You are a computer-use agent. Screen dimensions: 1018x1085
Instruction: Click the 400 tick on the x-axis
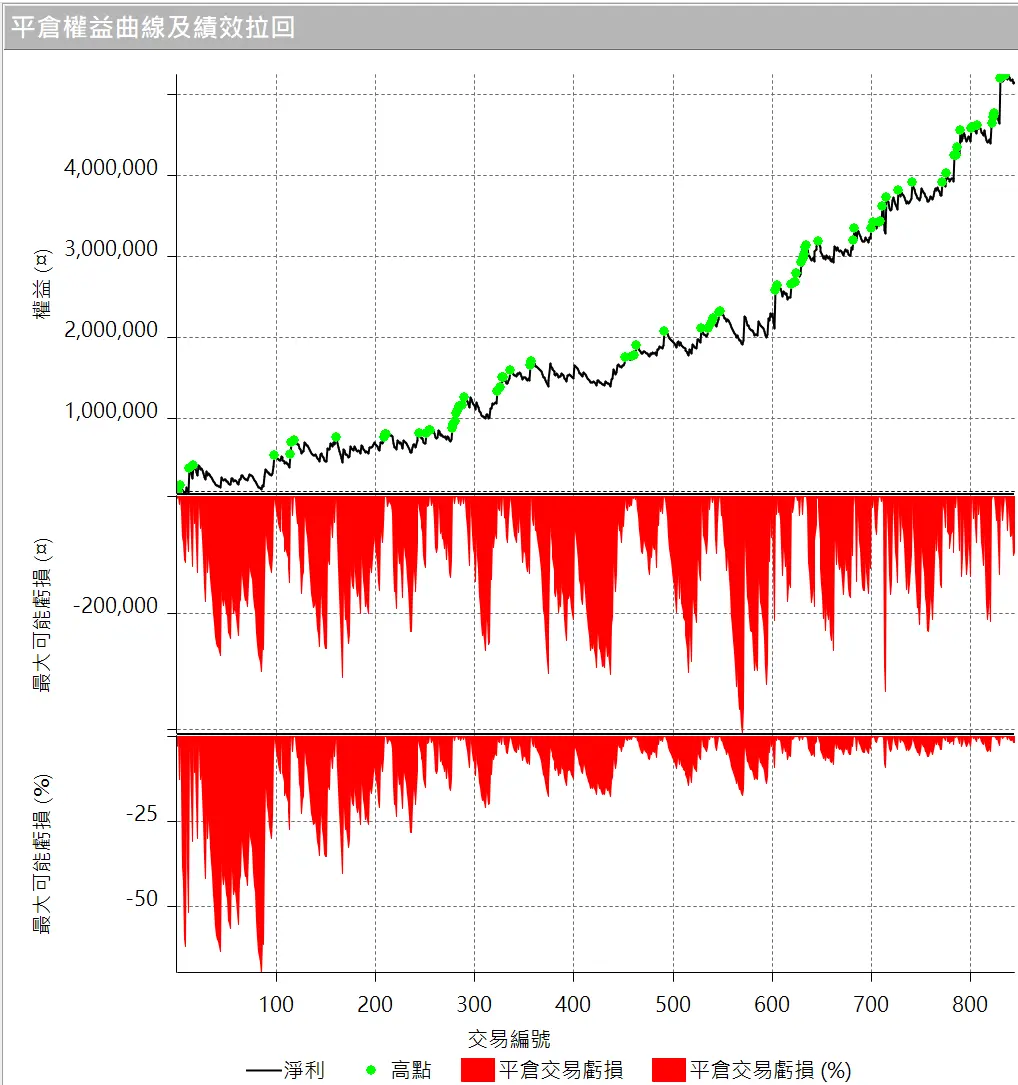click(x=573, y=1003)
